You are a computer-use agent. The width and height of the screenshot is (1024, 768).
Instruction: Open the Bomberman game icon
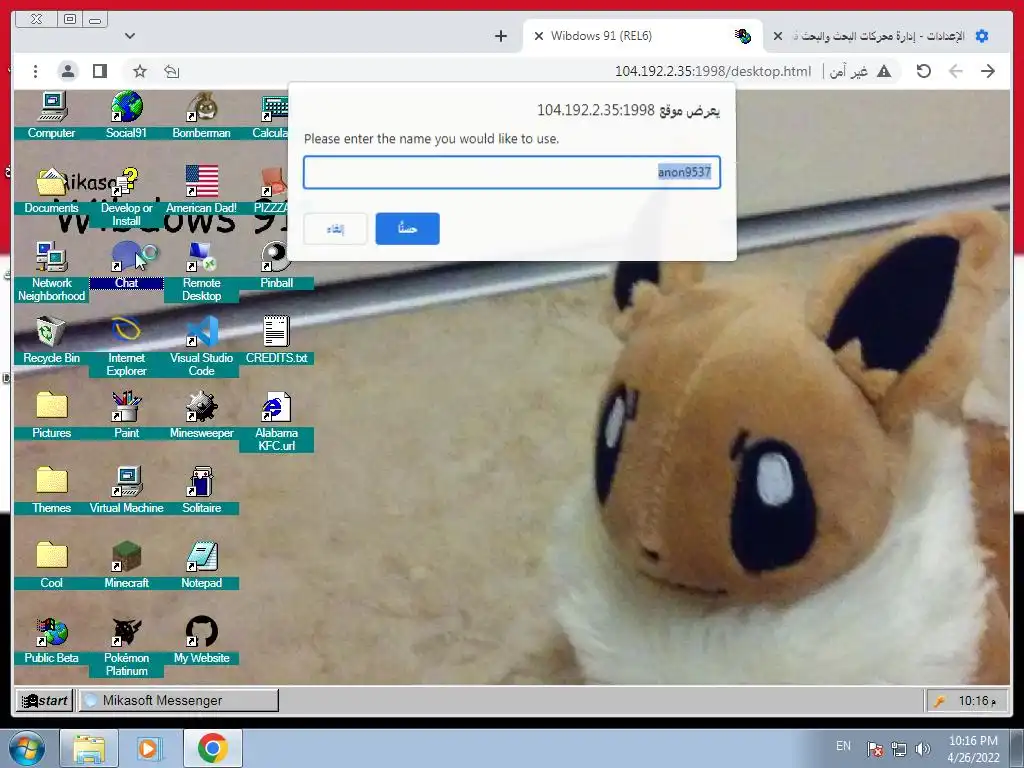click(x=201, y=115)
